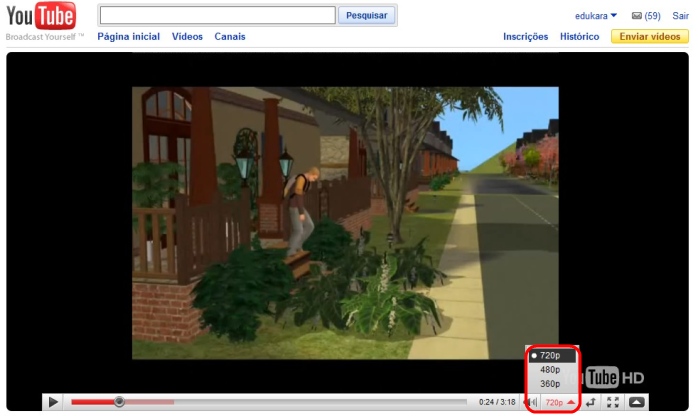
Task: Open the edukara account dropdown
Action: [596, 16]
